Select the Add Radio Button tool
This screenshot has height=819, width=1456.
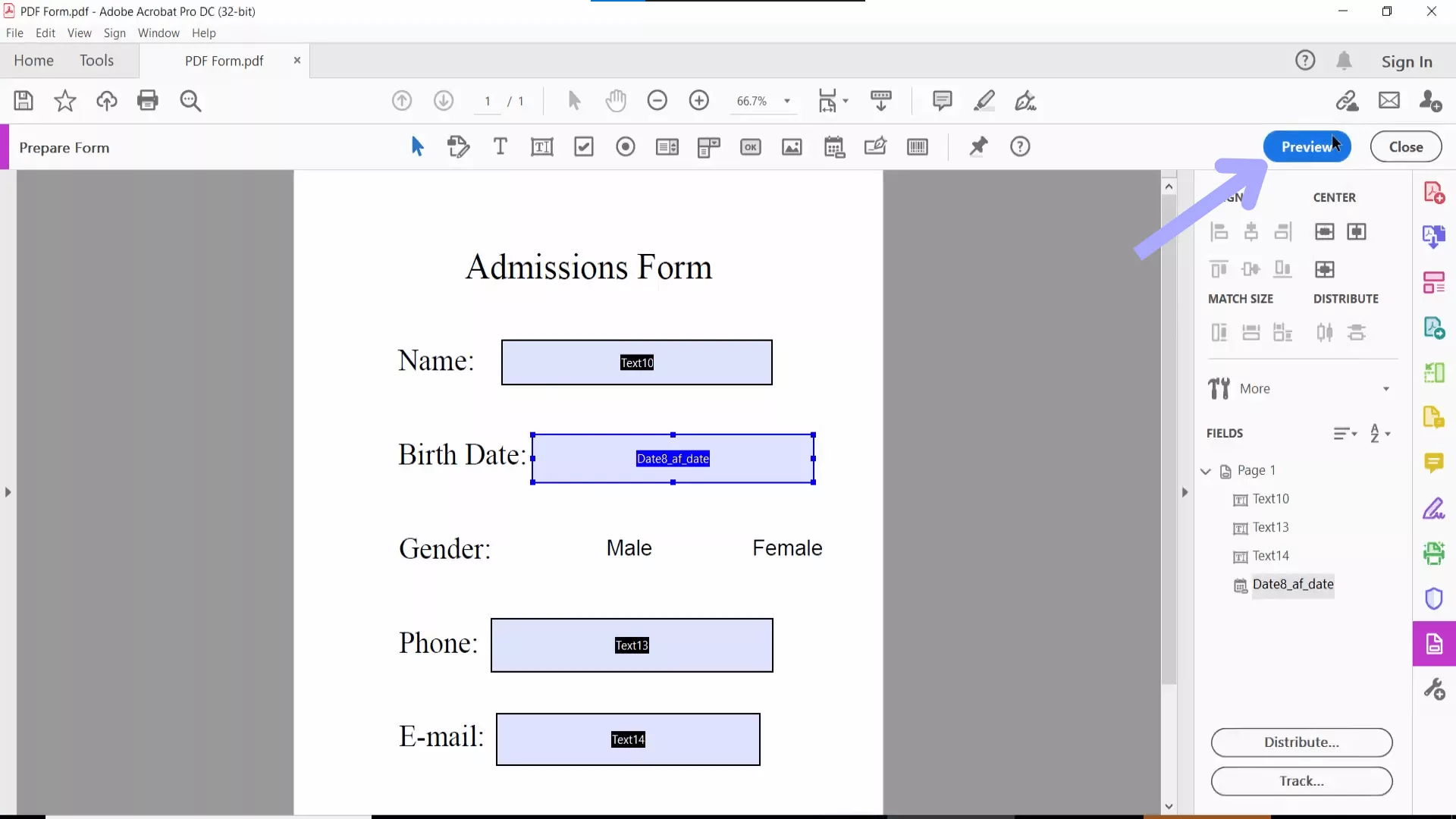pyautogui.click(x=625, y=147)
